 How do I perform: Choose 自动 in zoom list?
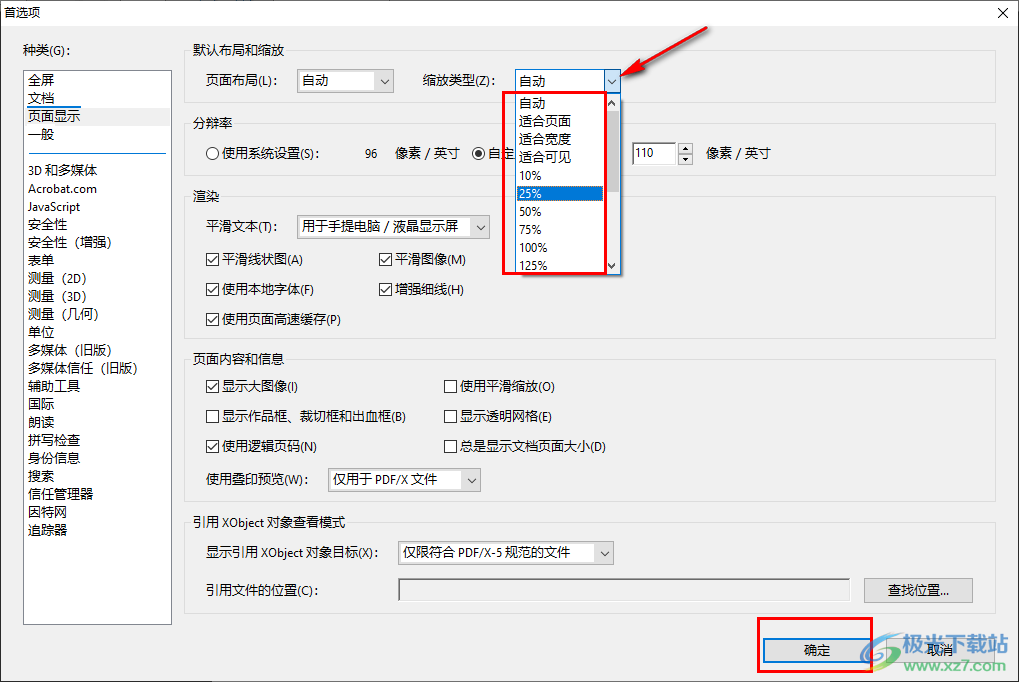(560, 103)
